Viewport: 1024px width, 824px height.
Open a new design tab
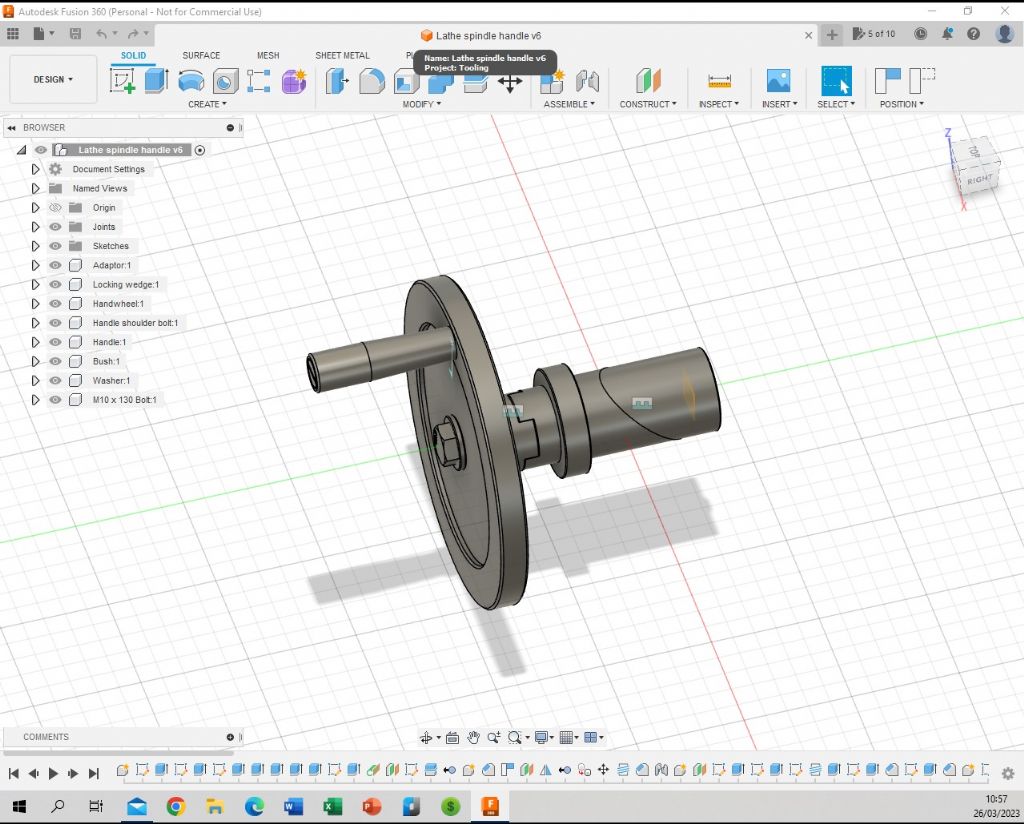click(831, 35)
